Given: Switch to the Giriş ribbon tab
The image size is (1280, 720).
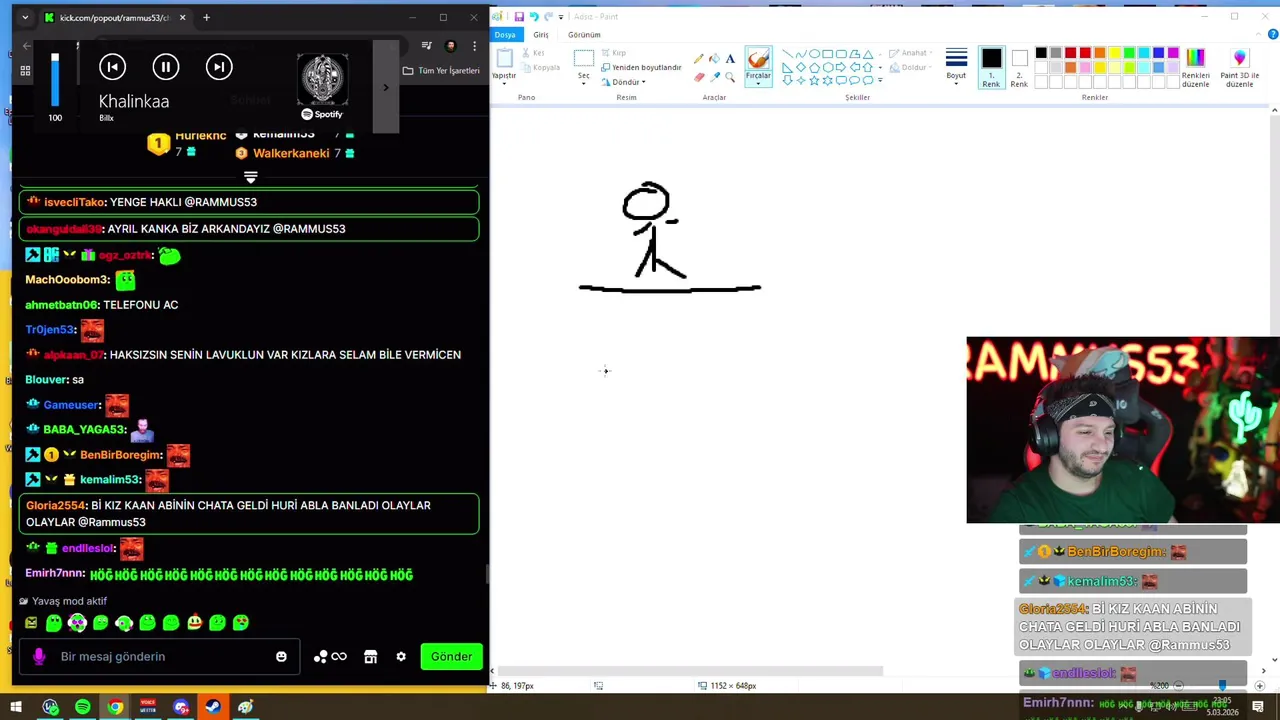Looking at the screenshot, I should [x=541, y=35].
